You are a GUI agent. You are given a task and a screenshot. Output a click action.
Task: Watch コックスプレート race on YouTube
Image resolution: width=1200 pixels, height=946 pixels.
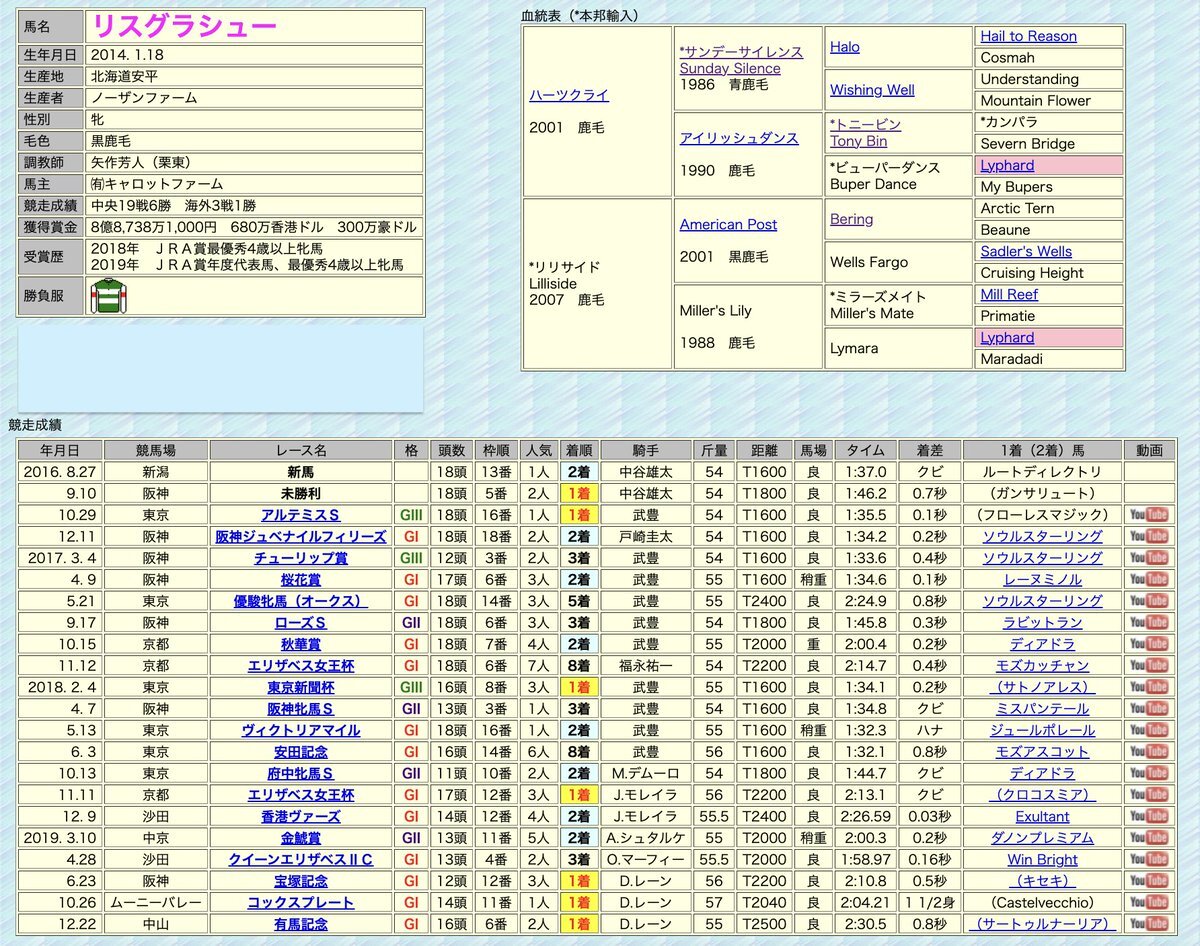point(1148,903)
